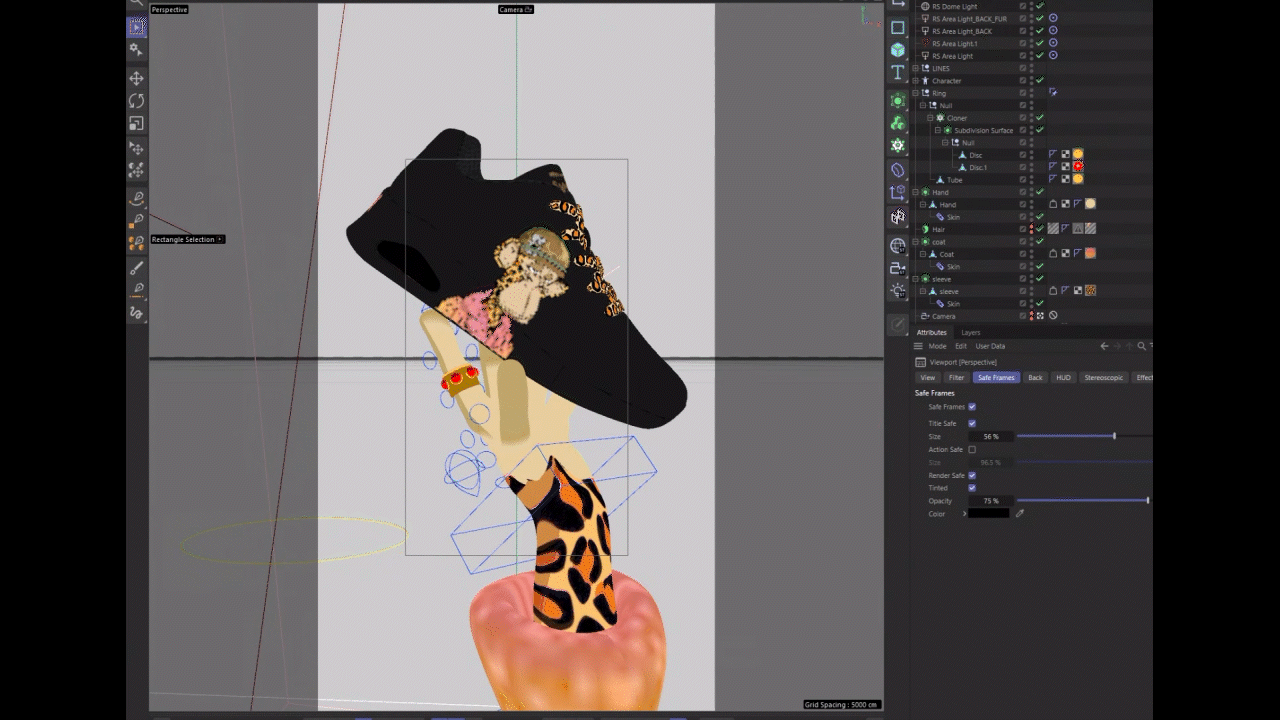Click the Volume Builder green icon
This screenshot has height=720, width=1280.
898,123
